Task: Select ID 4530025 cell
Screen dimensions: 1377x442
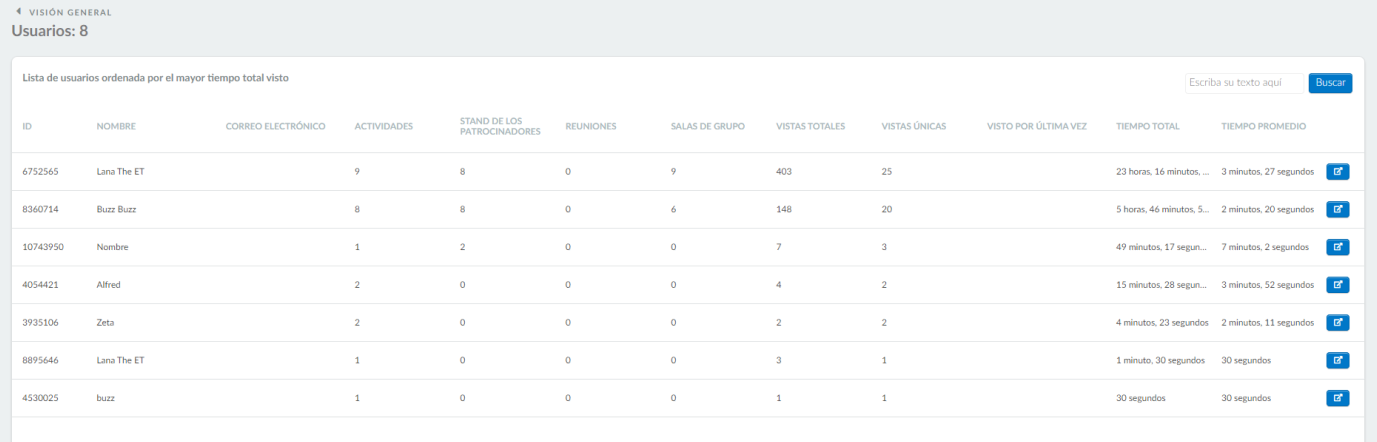Action: (x=40, y=398)
